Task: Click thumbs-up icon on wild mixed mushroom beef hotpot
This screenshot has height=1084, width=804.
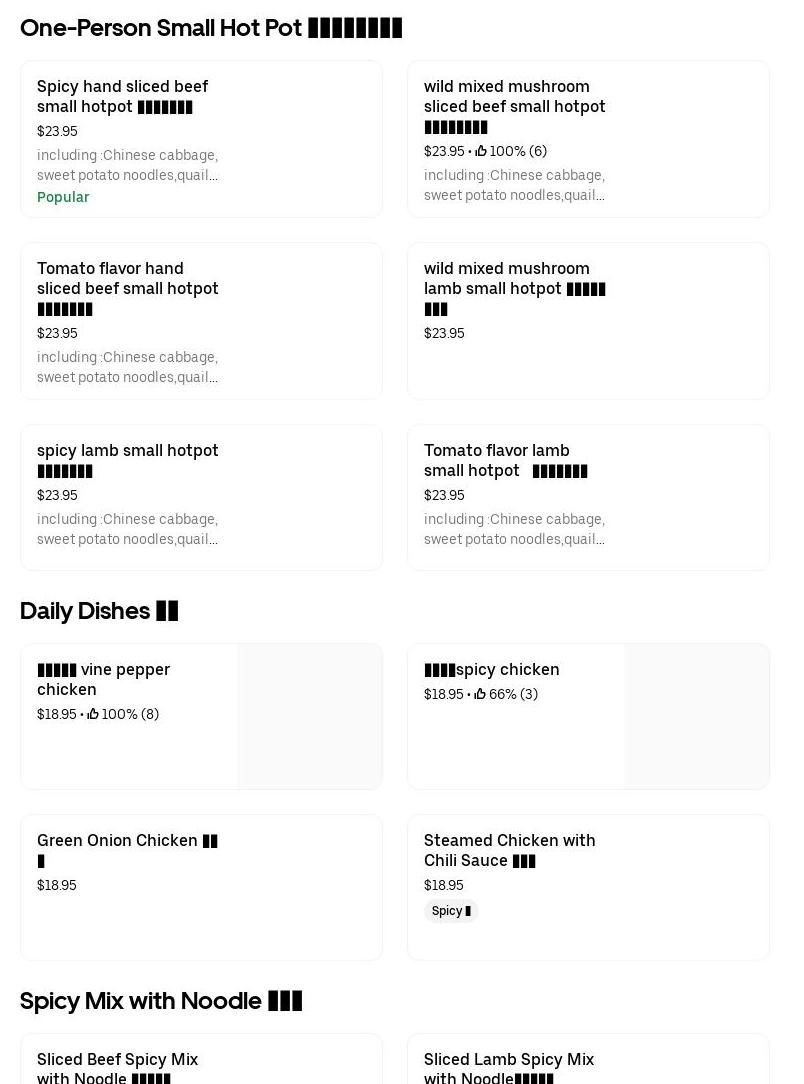Action: (481, 151)
